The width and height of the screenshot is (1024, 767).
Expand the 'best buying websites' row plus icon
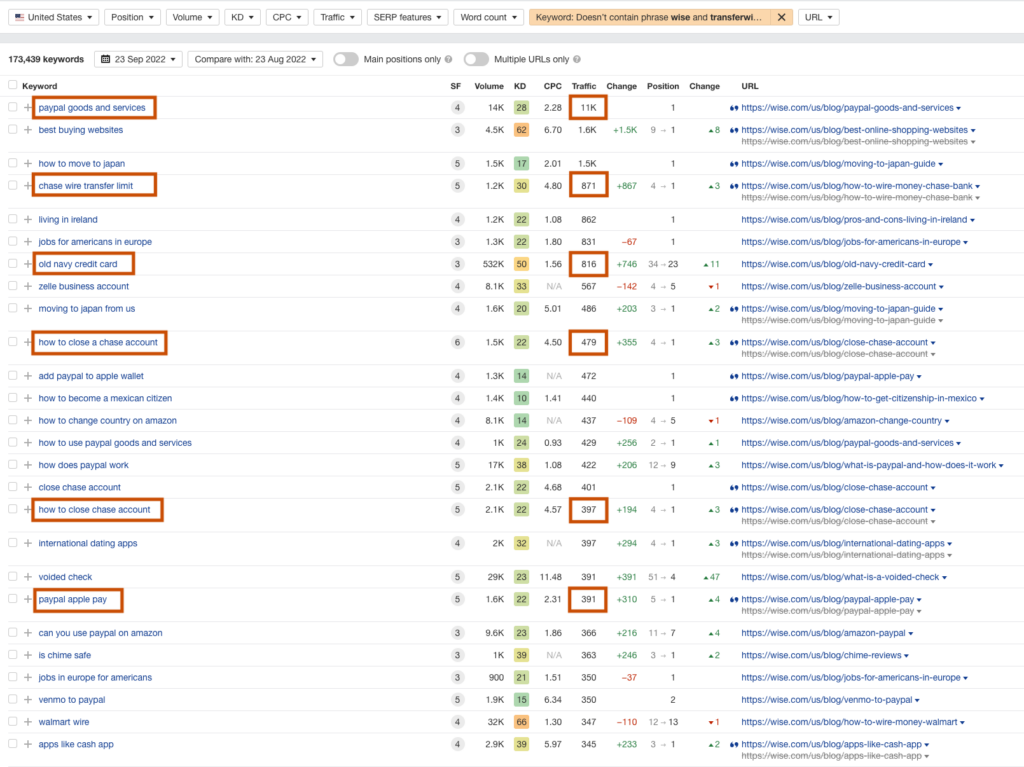[x=27, y=130]
